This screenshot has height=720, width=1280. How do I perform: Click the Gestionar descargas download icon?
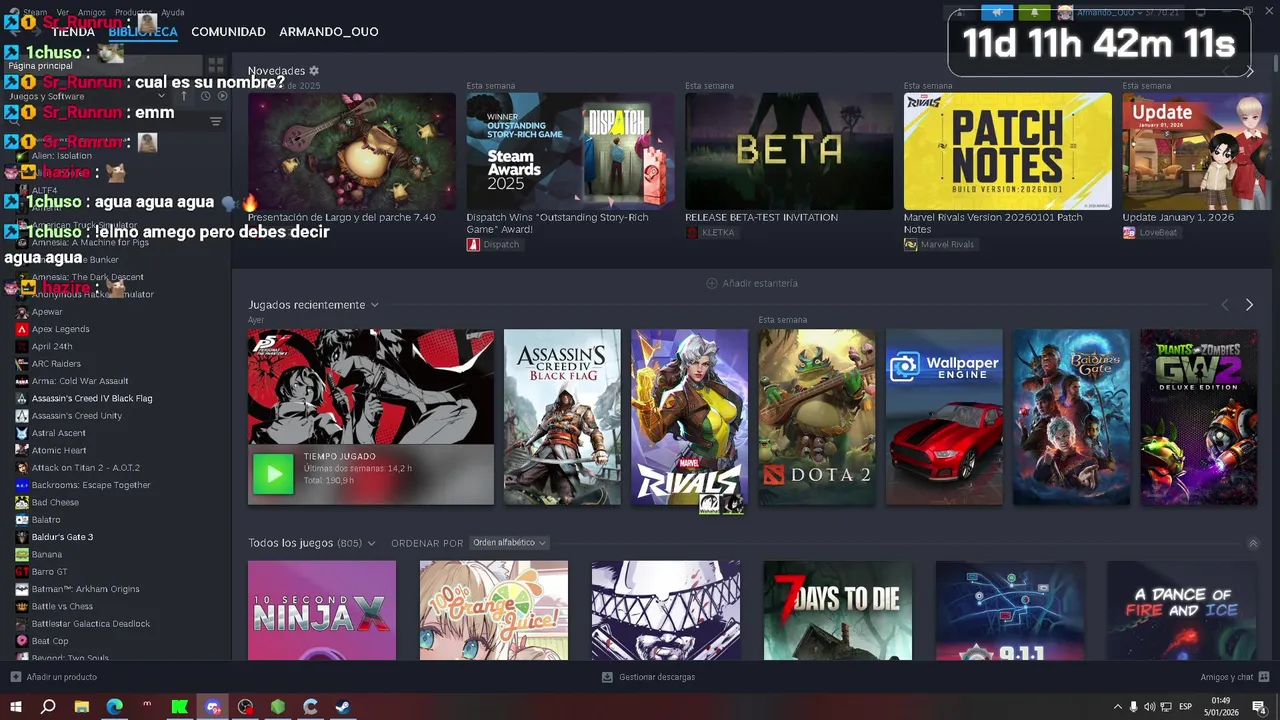[607, 677]
